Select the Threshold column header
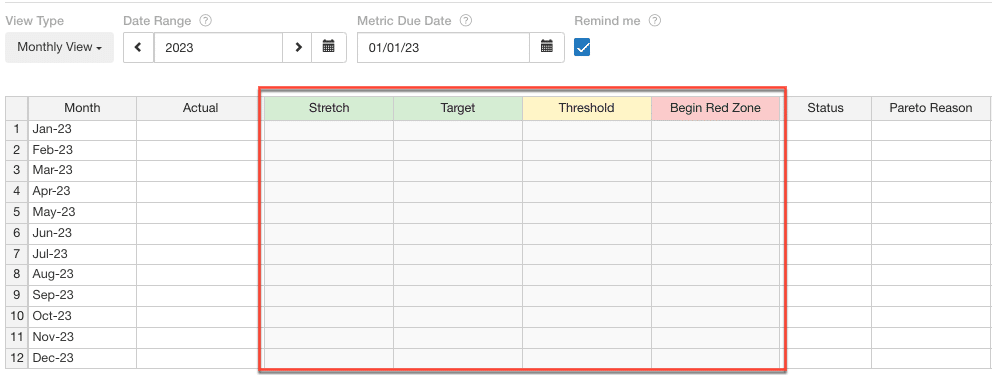Screen dimensions: 992x375 (586, 108)
